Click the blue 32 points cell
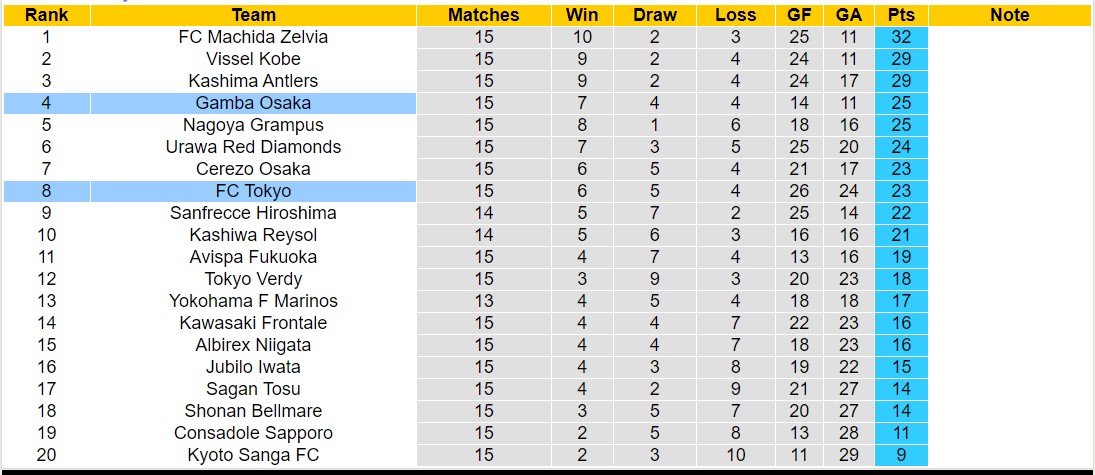The width and height of the screenshot is (1095, 475). pyautogui.click(x=900, y=37)
